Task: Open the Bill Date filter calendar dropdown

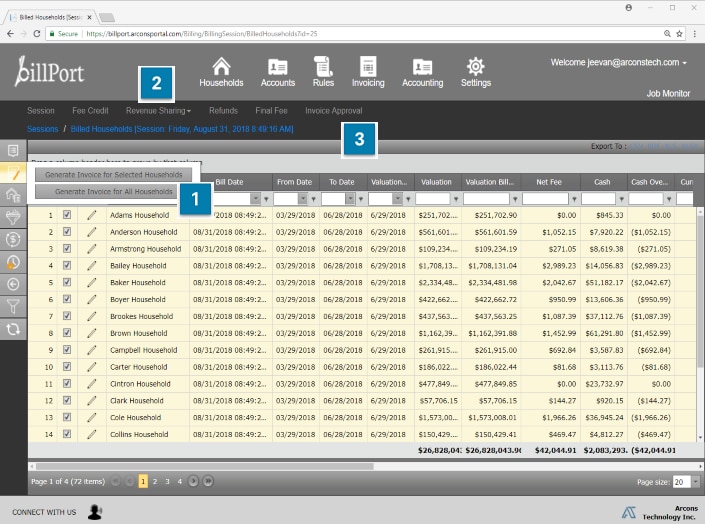Action: coord(255,198)
